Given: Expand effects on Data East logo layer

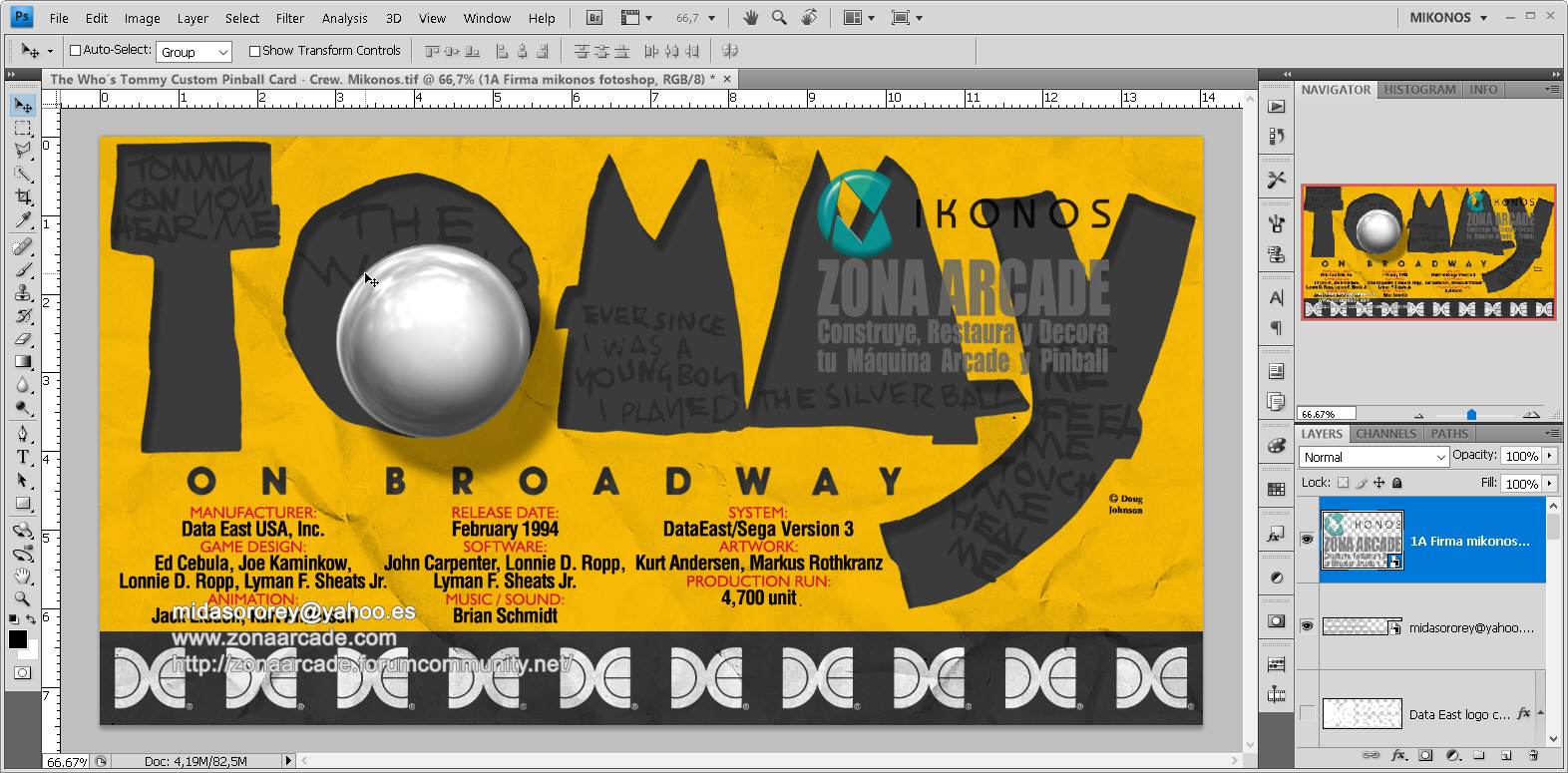Looking at the screenshot, I should (x=1541, y=713).
